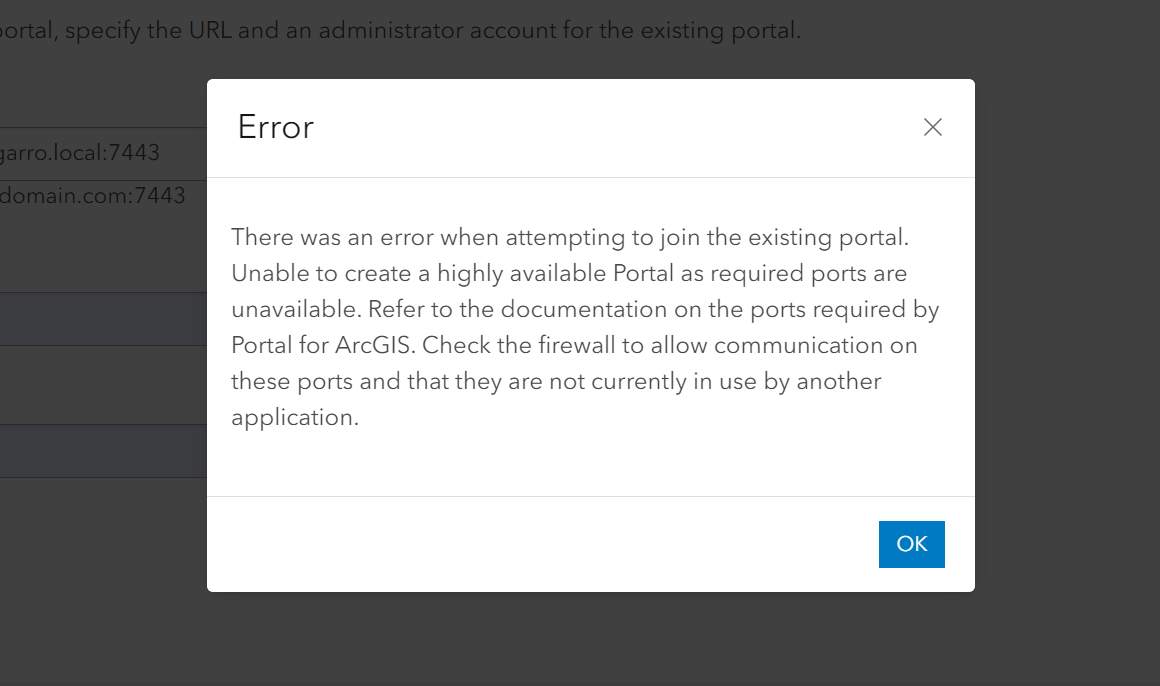Click the word Error in the dialog heading

pyautogui.click(x=274, y=127)
